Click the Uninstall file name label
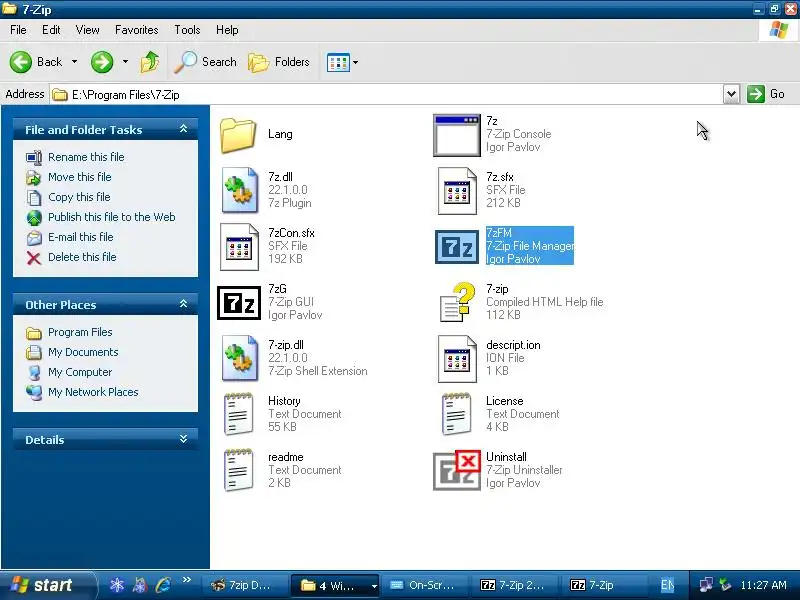800x600 pixels. (506, 457)
